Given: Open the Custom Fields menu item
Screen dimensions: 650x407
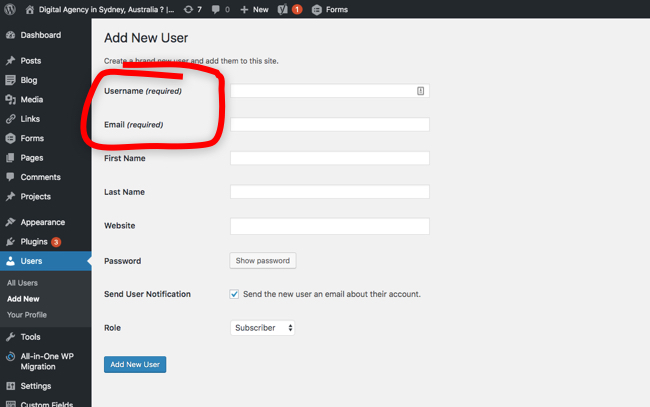Looking at the screenshot, I should tap(46, 404).
